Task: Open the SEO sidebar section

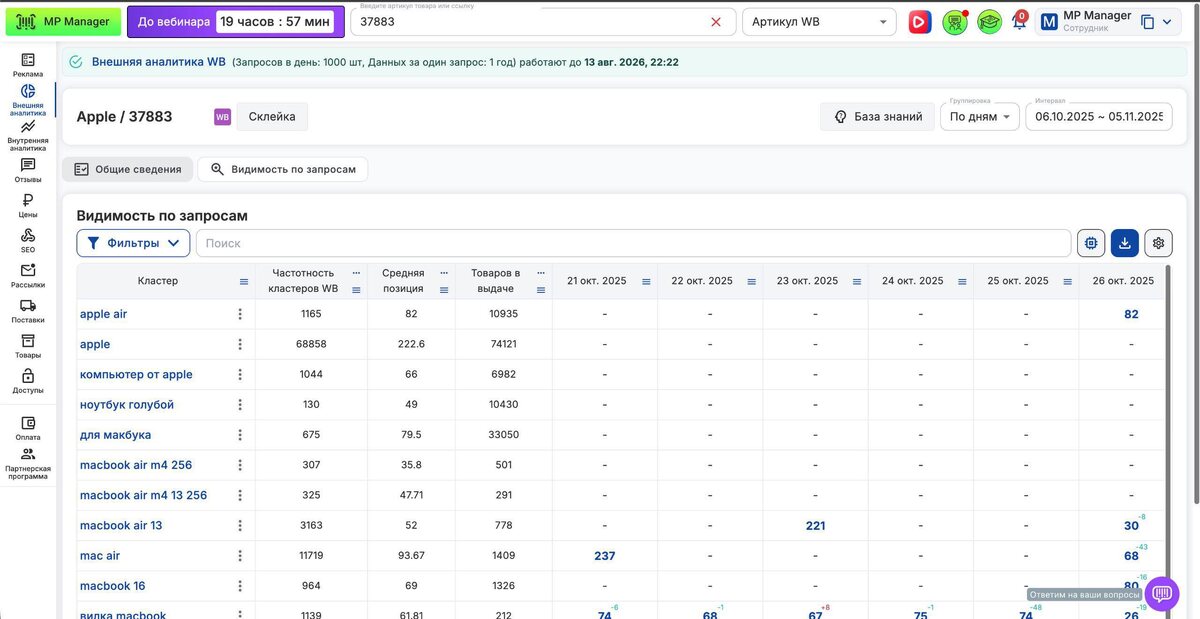Action: [x=28, y=241]
